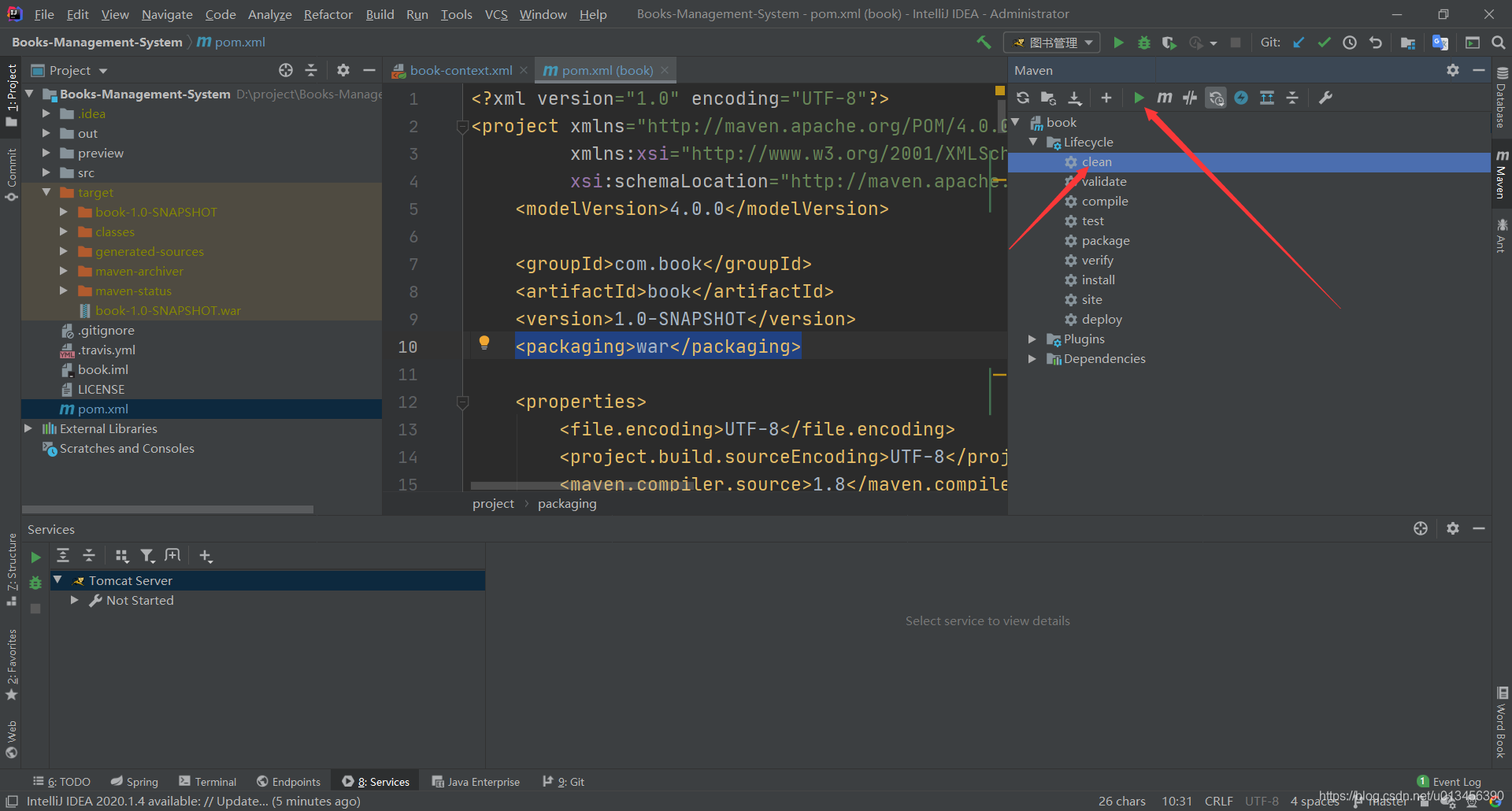Add service with plus icon

(x=206, y=556)
